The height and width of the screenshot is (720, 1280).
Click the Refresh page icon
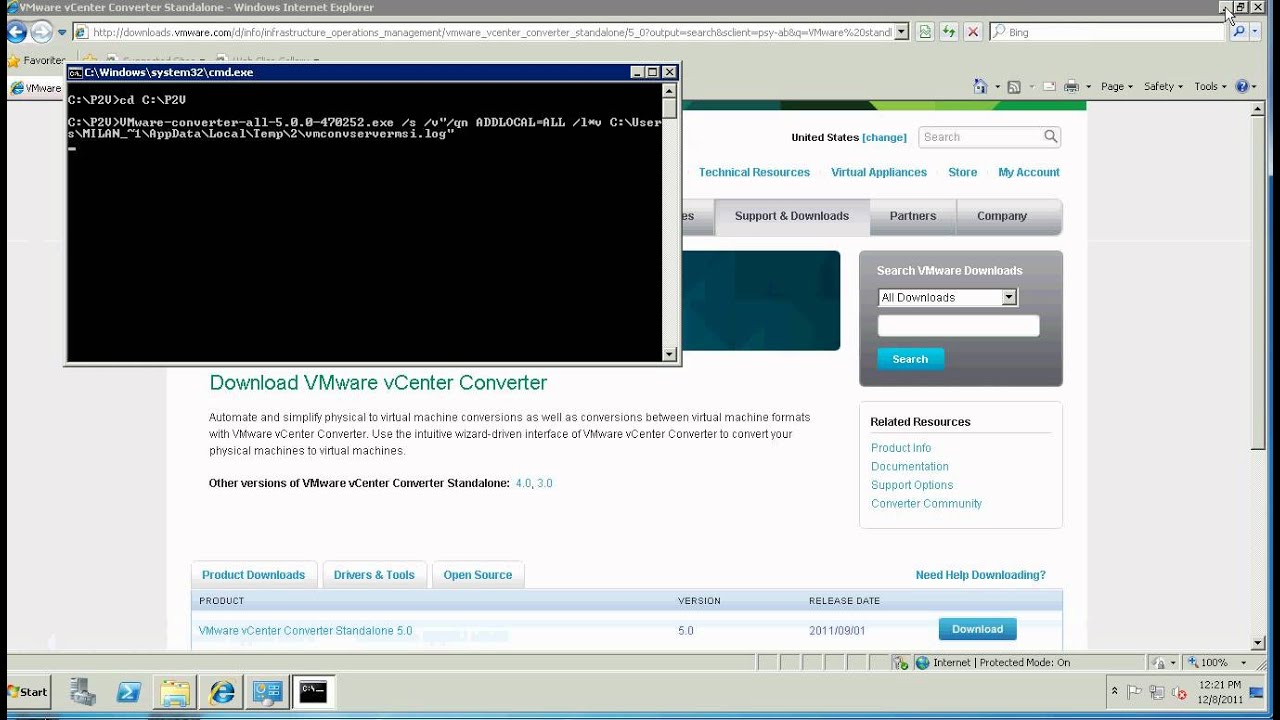948,32
